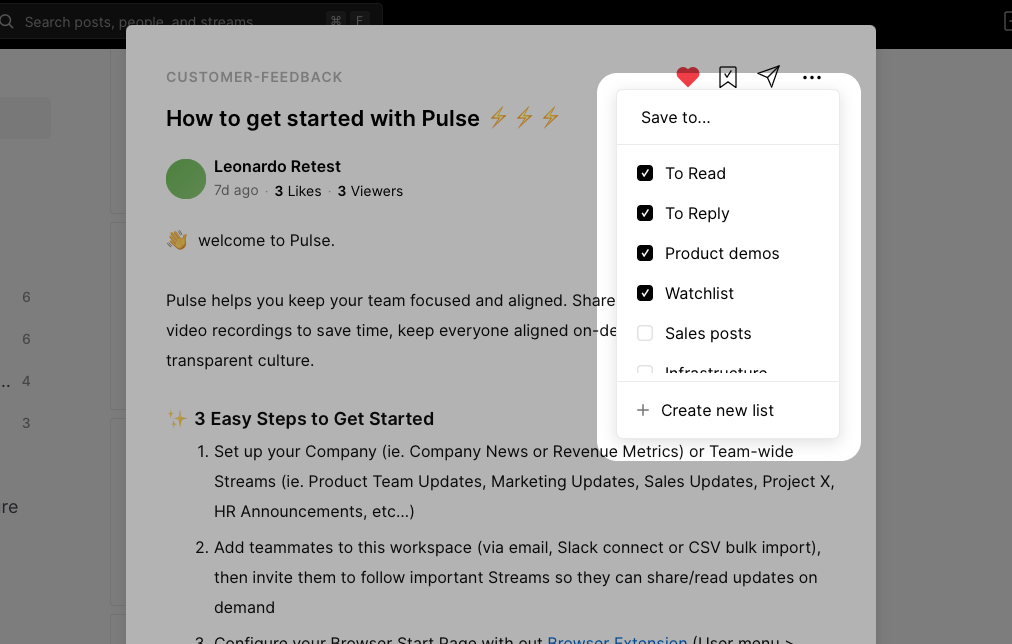Click the bookmark save icon
Viewport: 1012px width, 644px height.
coord(728,77)
